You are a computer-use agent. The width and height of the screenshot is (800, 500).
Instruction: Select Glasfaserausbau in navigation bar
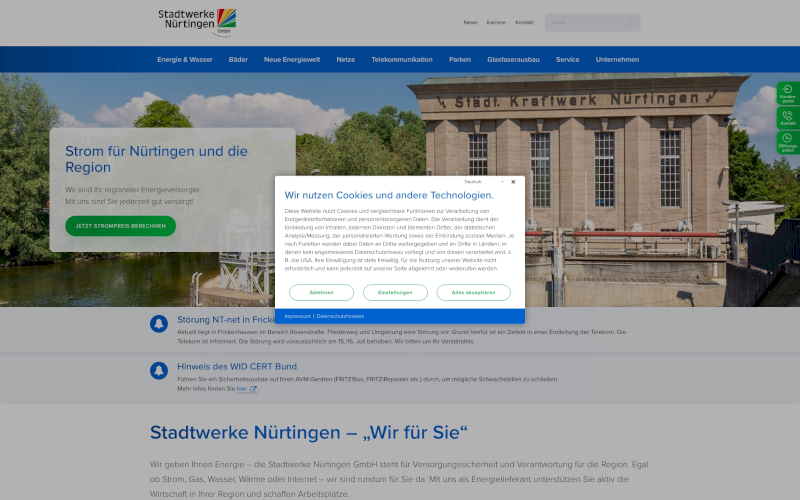pos(513,59)
